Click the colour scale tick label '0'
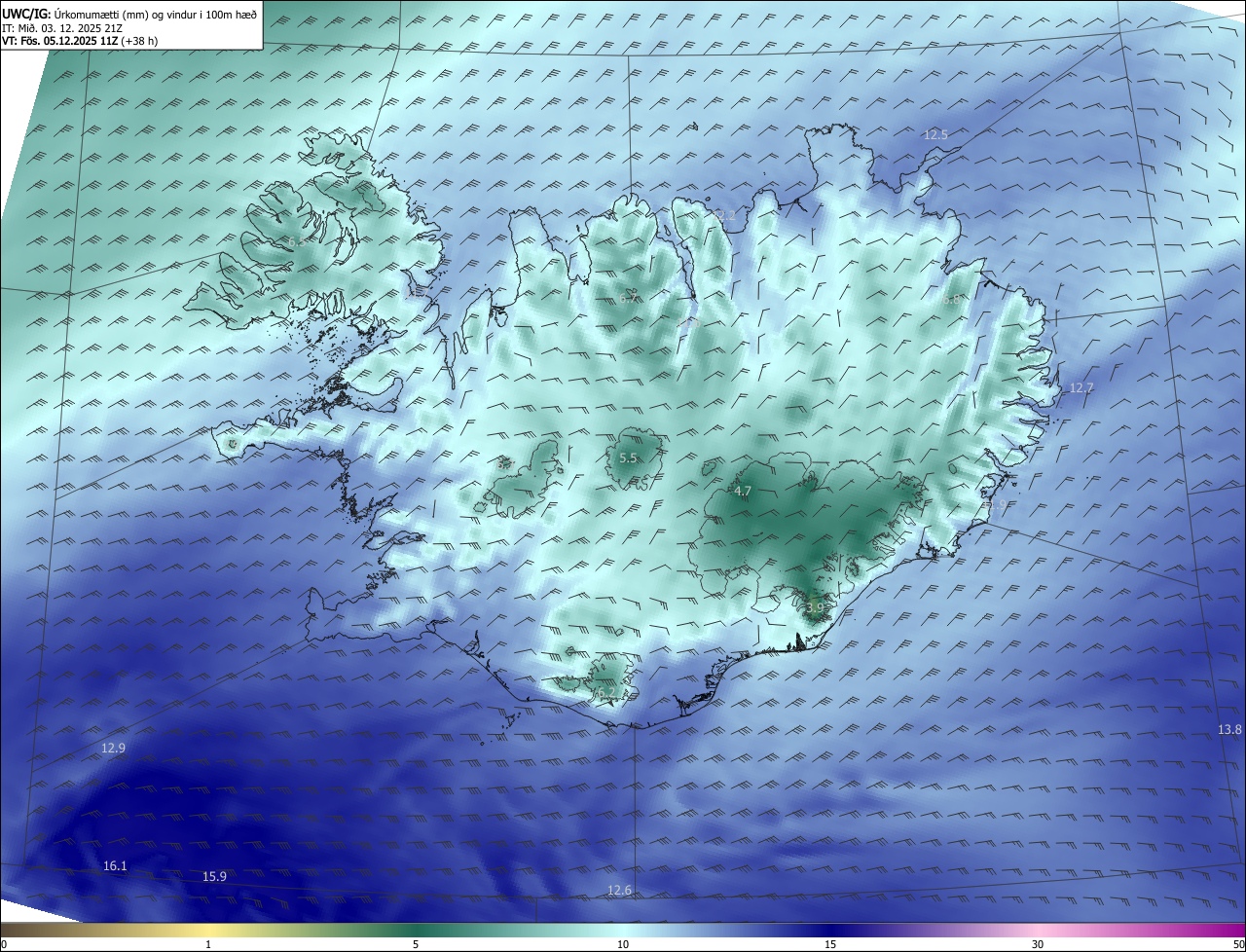Viewport: 1246px width, 952px height. tap(4, 944)
